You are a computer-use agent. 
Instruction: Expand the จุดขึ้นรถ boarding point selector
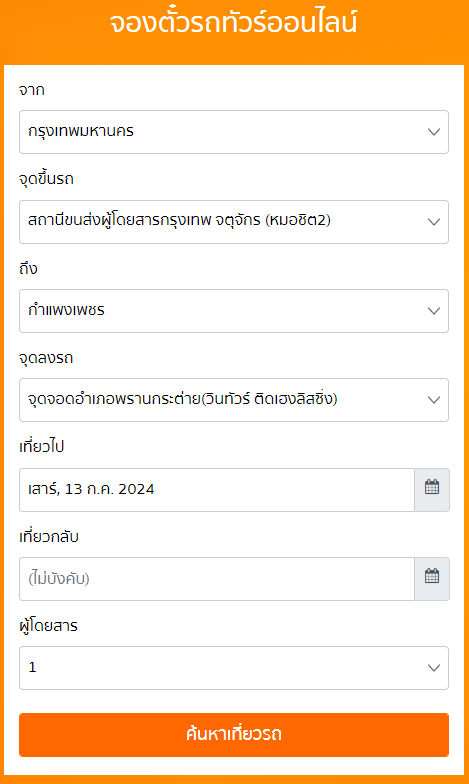point(234,222)
